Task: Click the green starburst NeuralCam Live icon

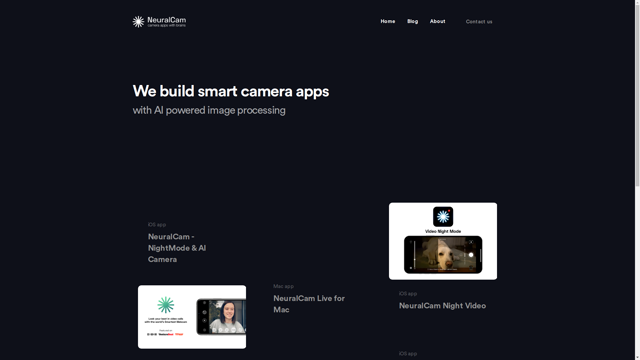Action: tap(166, 305)
